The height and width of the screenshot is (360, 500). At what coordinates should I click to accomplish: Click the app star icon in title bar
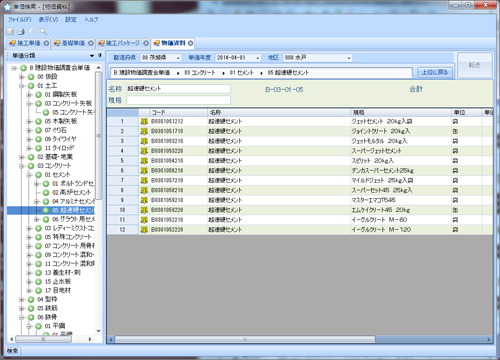7,7
